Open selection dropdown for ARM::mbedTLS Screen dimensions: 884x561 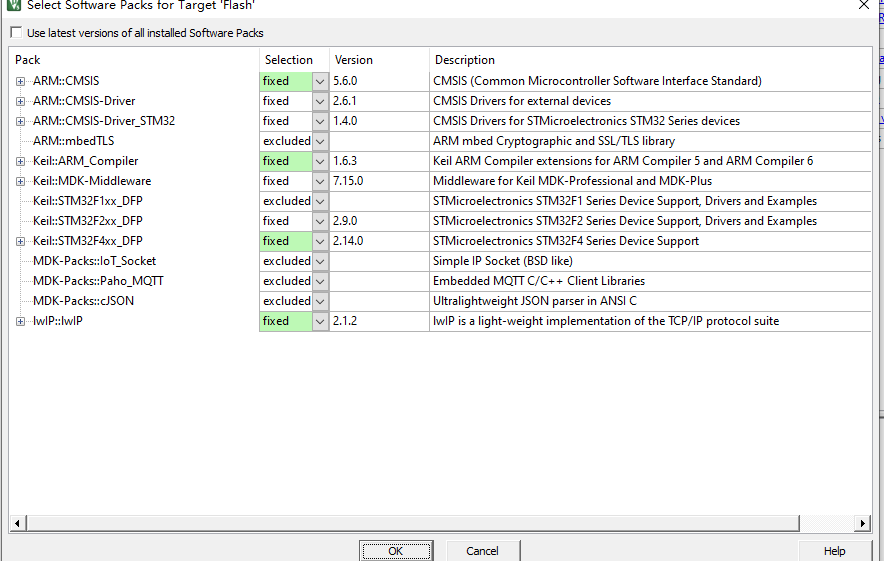coord(320,142)
